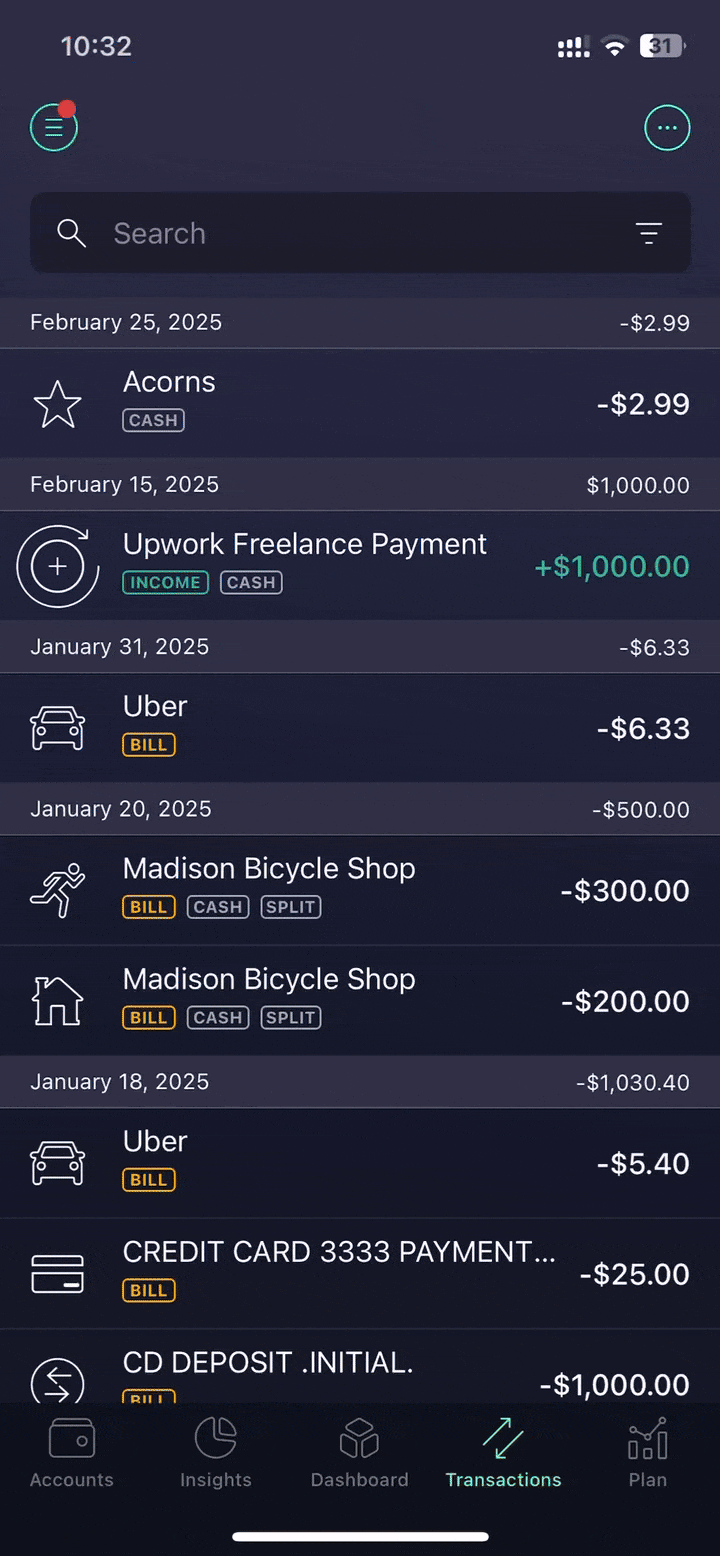The width and height of the screenshot is (720, 1556).
Task: Tap the three-dot more options icon
Action: coord(667,128)
